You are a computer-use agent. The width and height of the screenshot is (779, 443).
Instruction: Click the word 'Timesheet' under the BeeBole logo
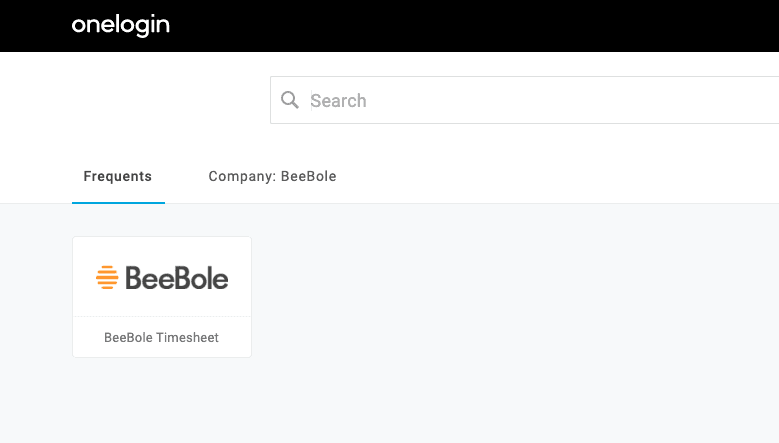(x=187, y=338)
